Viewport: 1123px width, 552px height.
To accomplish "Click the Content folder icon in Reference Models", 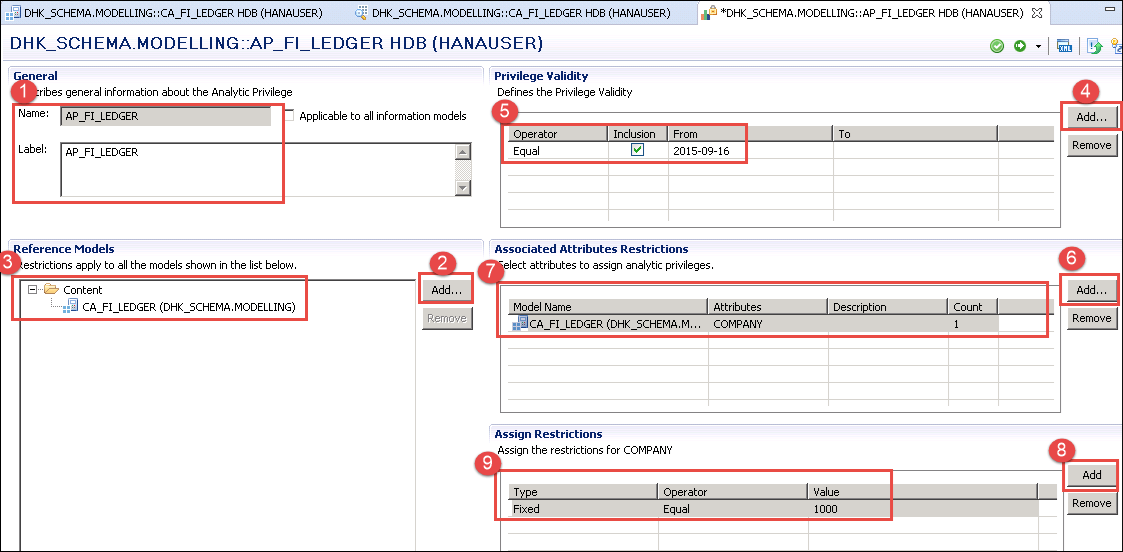I will (51, 290).
